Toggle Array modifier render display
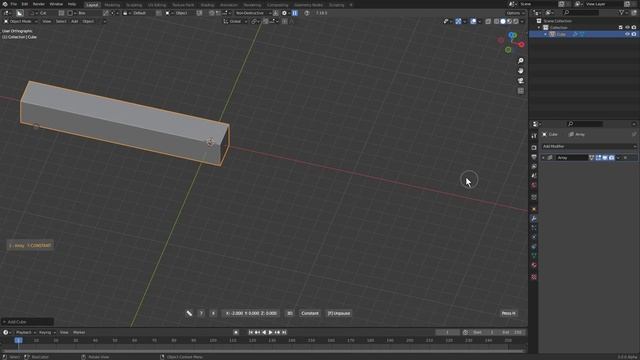Viewport: 640px width, 360px height. (611, 158)
